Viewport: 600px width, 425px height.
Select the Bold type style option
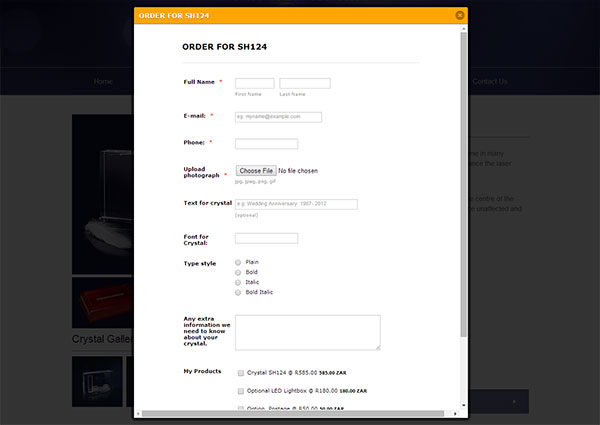[x=238, y=272]
